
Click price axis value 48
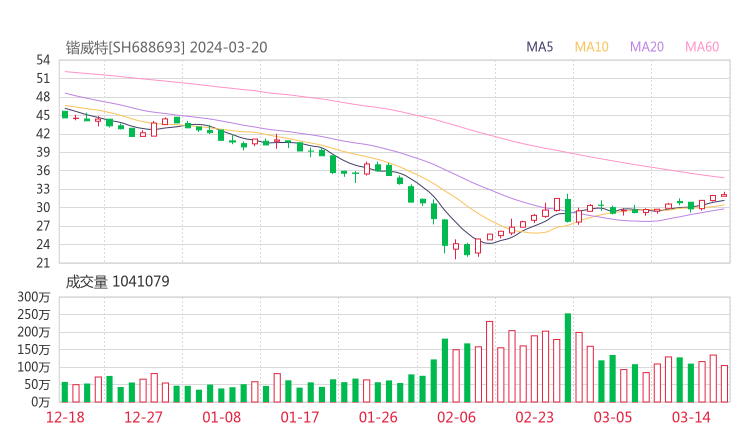click(43, 97)
